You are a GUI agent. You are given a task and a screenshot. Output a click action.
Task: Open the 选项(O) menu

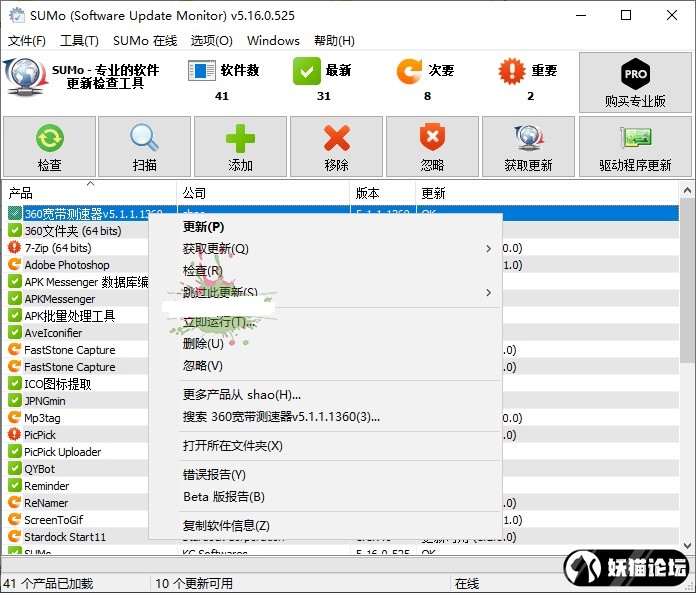[212, 41]
